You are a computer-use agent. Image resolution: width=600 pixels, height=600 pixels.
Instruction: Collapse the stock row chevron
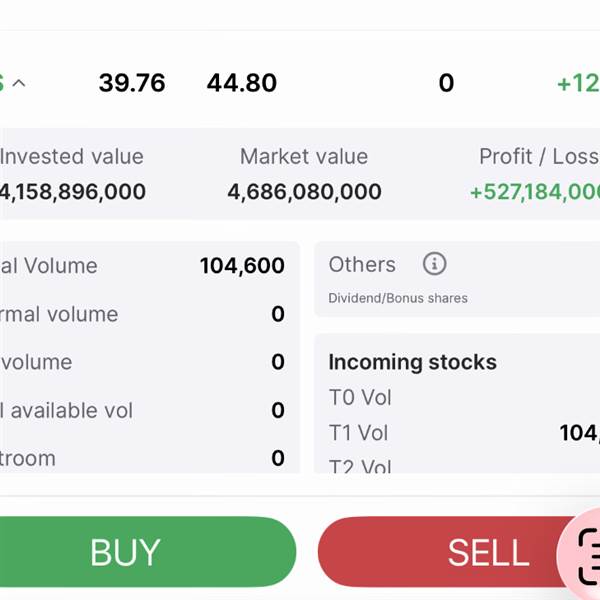pos(18,83)
